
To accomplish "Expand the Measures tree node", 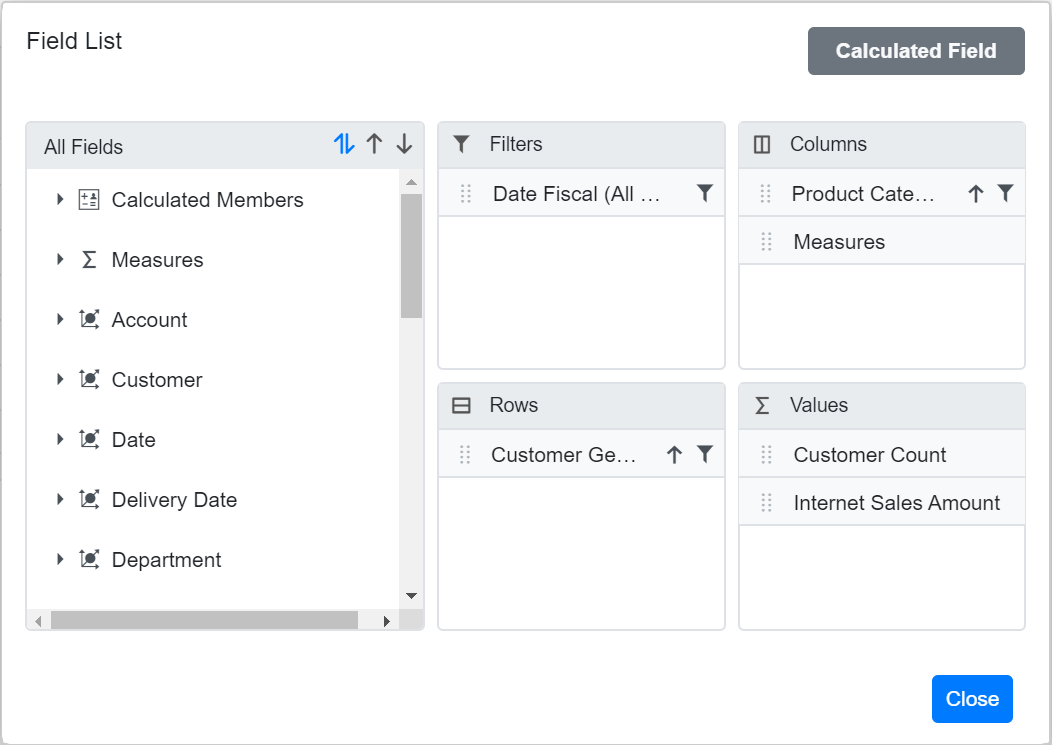I will [x=60, y=259].
